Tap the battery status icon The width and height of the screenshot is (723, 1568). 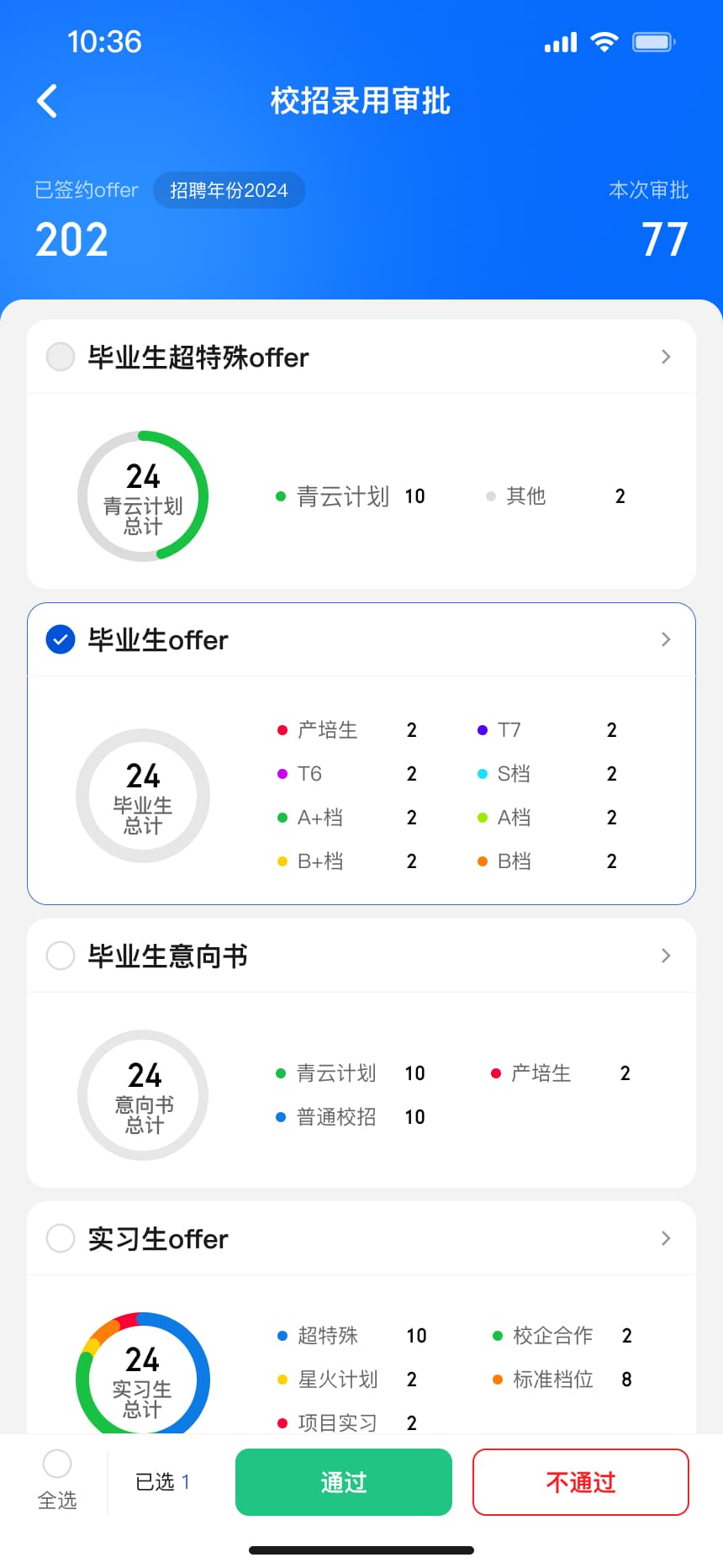click(x=654, y=42)
